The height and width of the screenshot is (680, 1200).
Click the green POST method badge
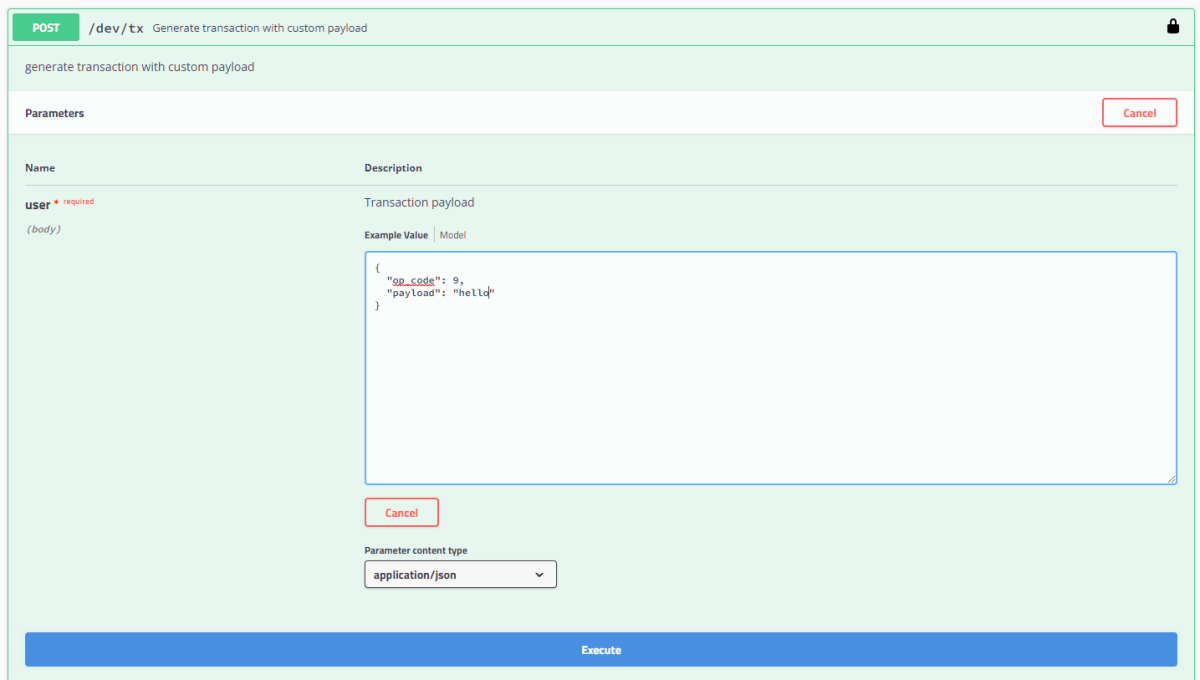pyautogui.click(x=46, y=28)
